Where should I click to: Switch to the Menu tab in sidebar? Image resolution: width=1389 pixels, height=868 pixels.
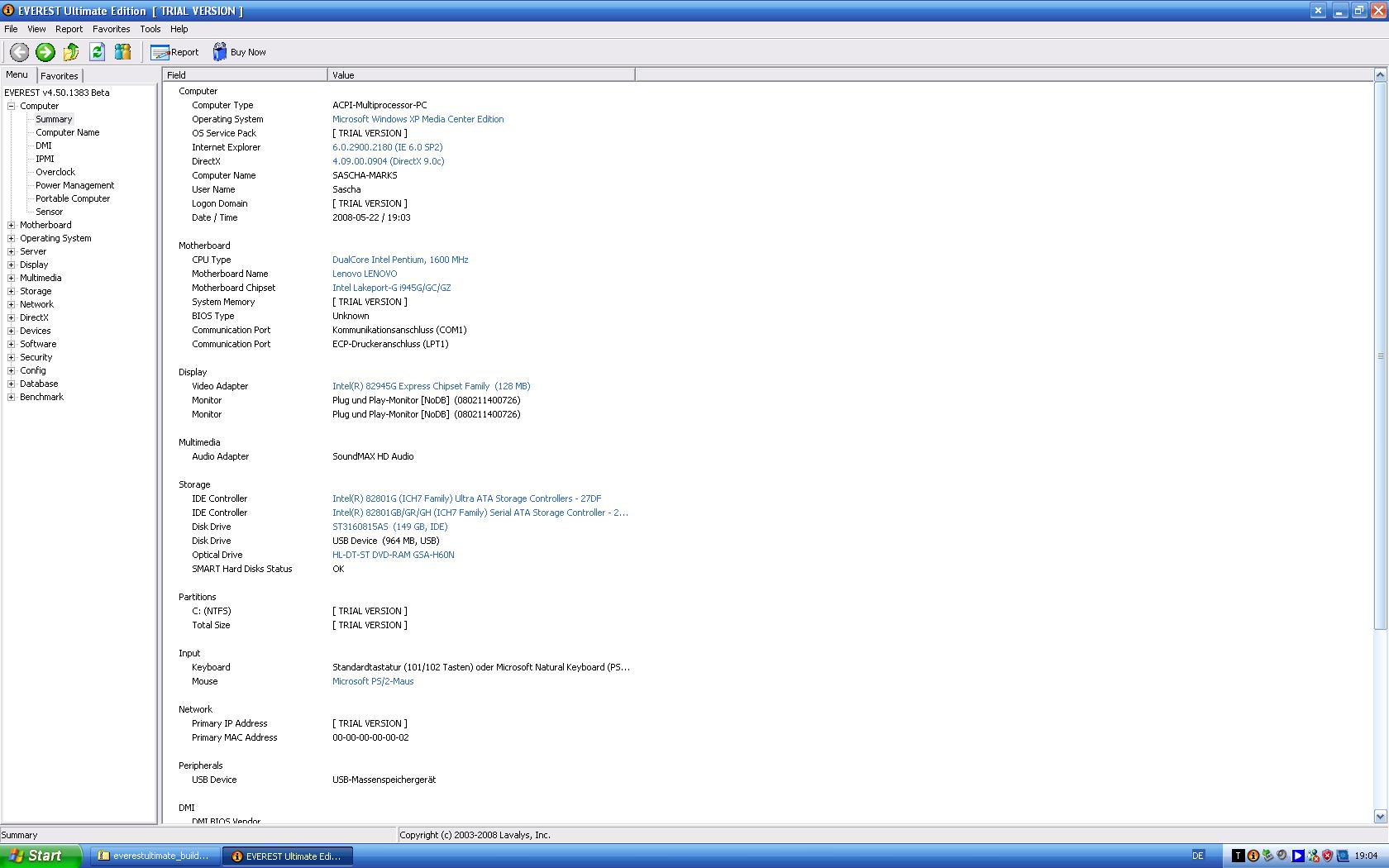(x=17, y=74)
